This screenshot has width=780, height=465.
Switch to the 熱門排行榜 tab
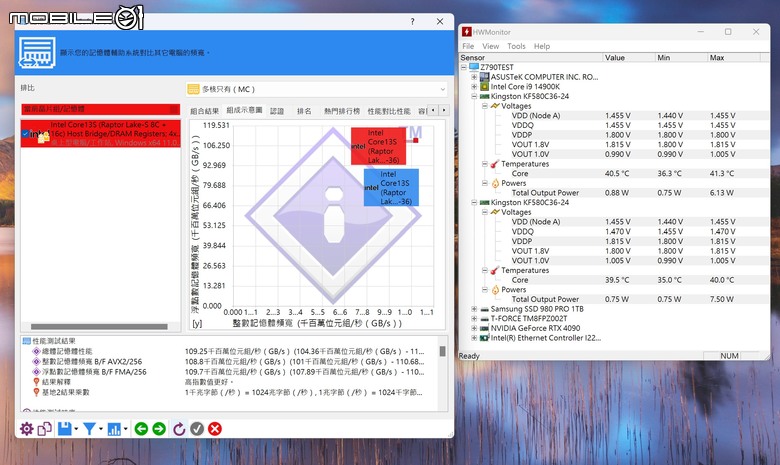(x=341, y=111)
